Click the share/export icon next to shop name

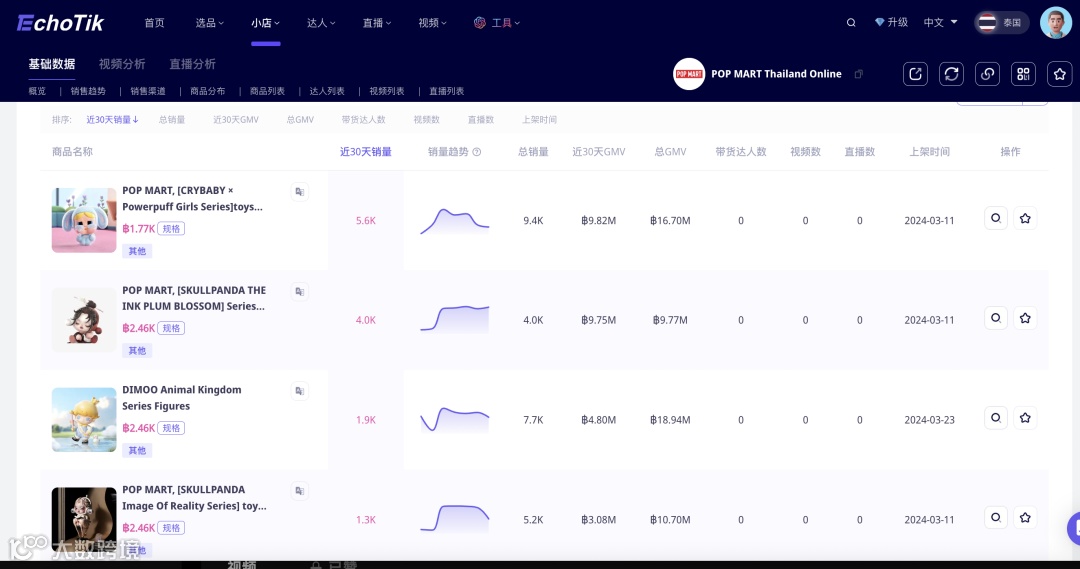(x=915, y=74)
